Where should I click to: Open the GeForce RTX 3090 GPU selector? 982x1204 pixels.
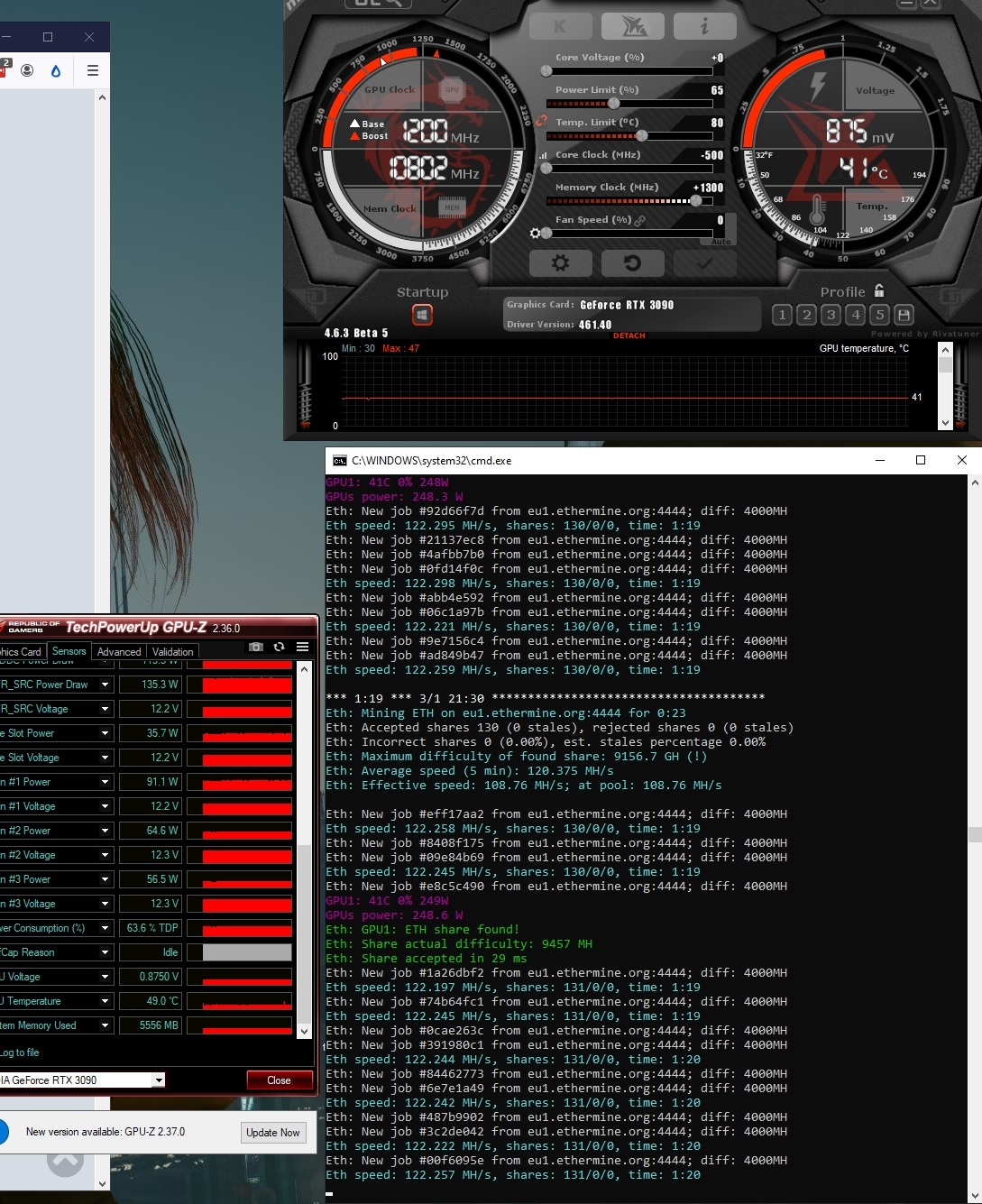click(82, 1080)
